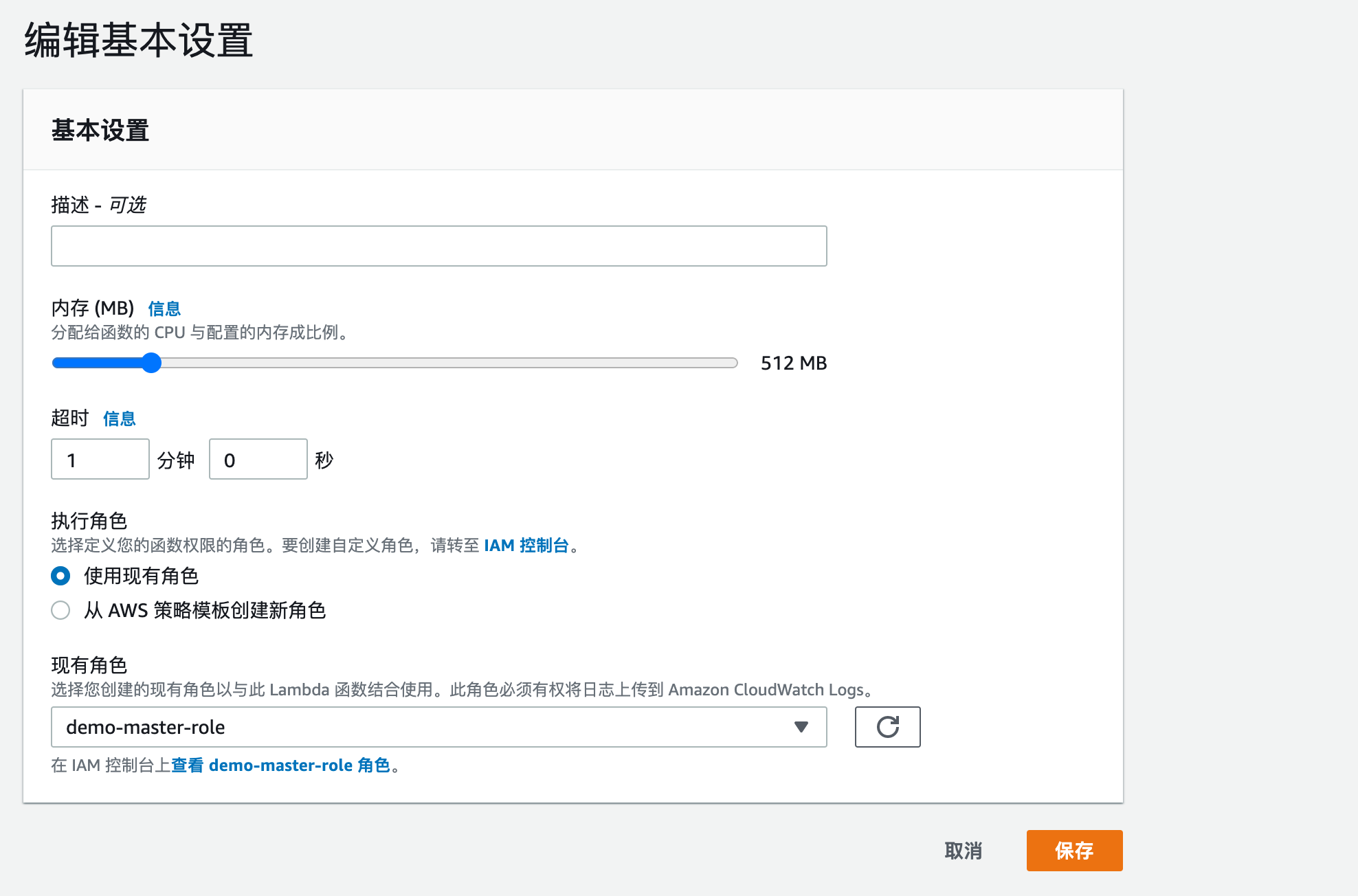Screen dimensions: 1358x896
Task: Open the IAM 控制台 link
Action: tap(526, 546)
